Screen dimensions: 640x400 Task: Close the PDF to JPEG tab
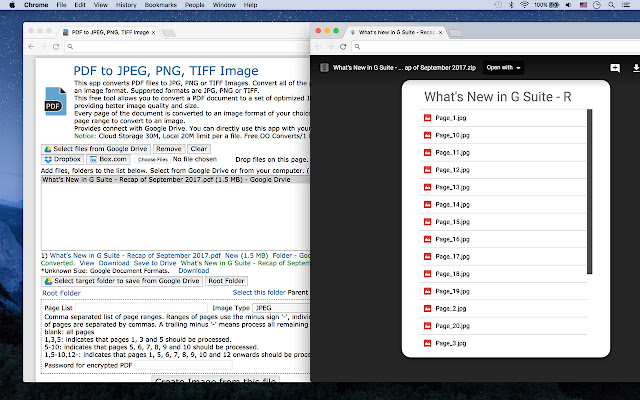coord(153,32)
